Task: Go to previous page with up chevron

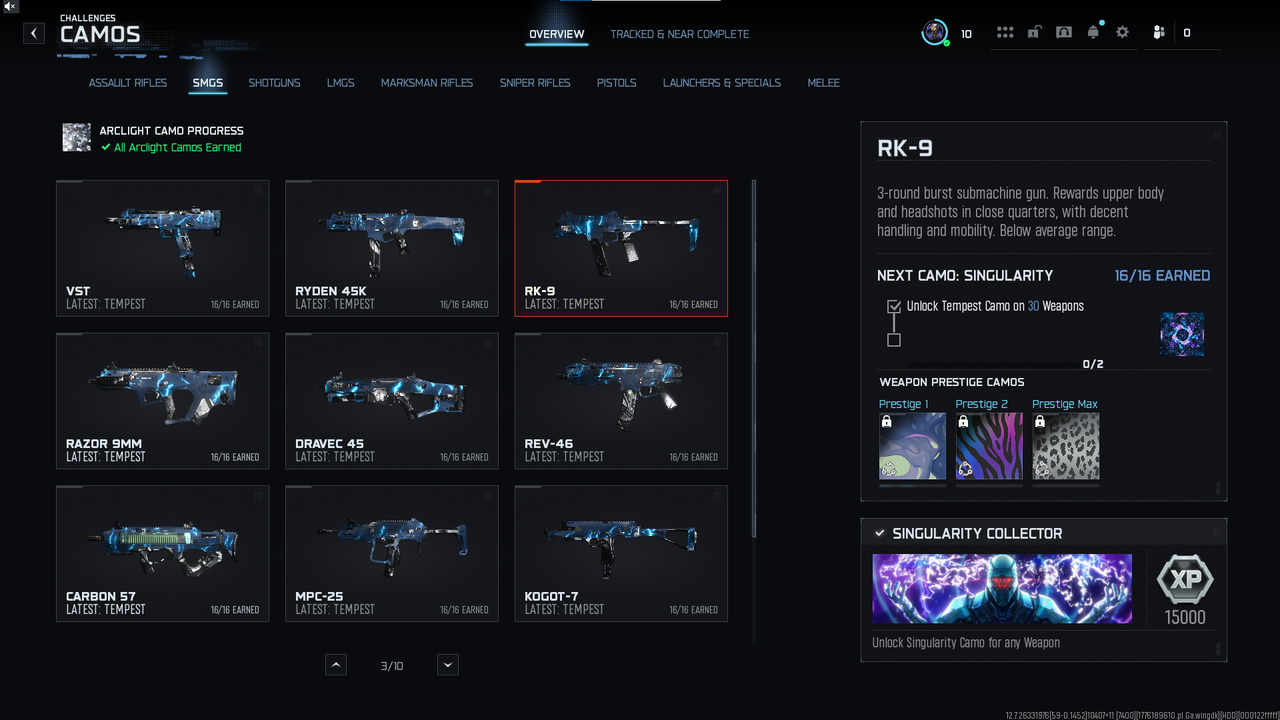Action: [336, 665]
